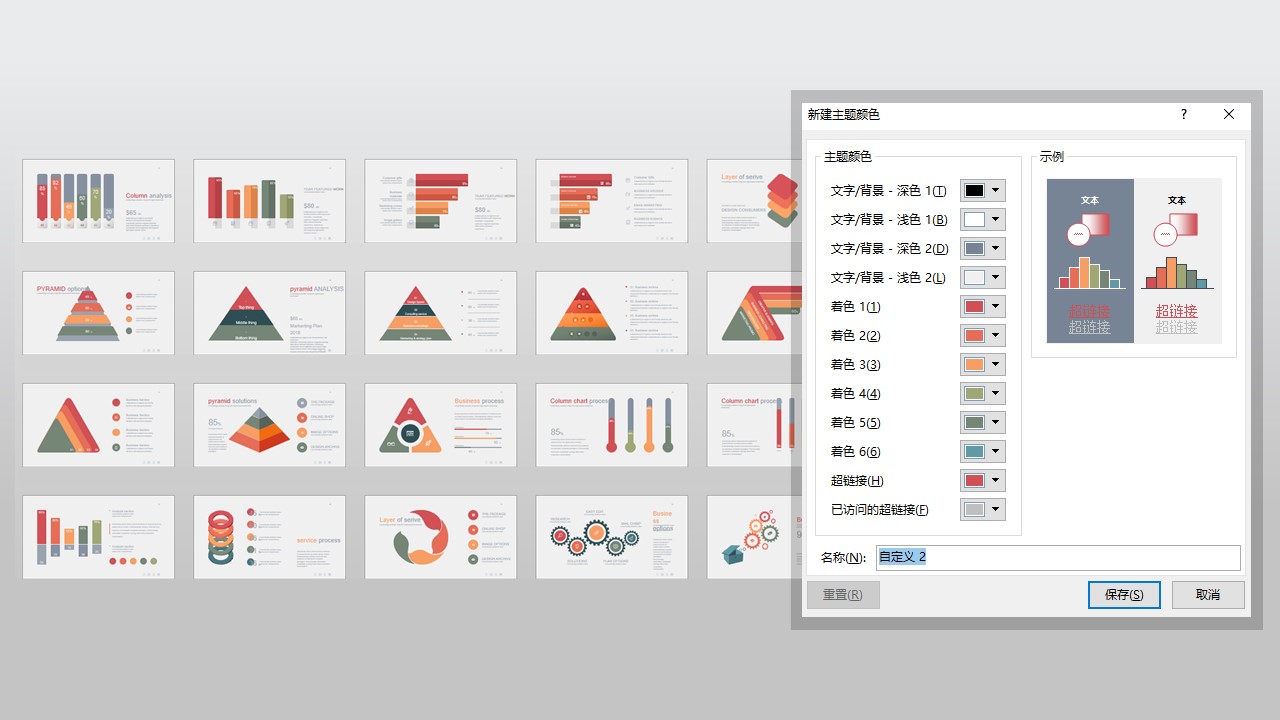Select the Column analysis slide thumbnail

point(98,200)
